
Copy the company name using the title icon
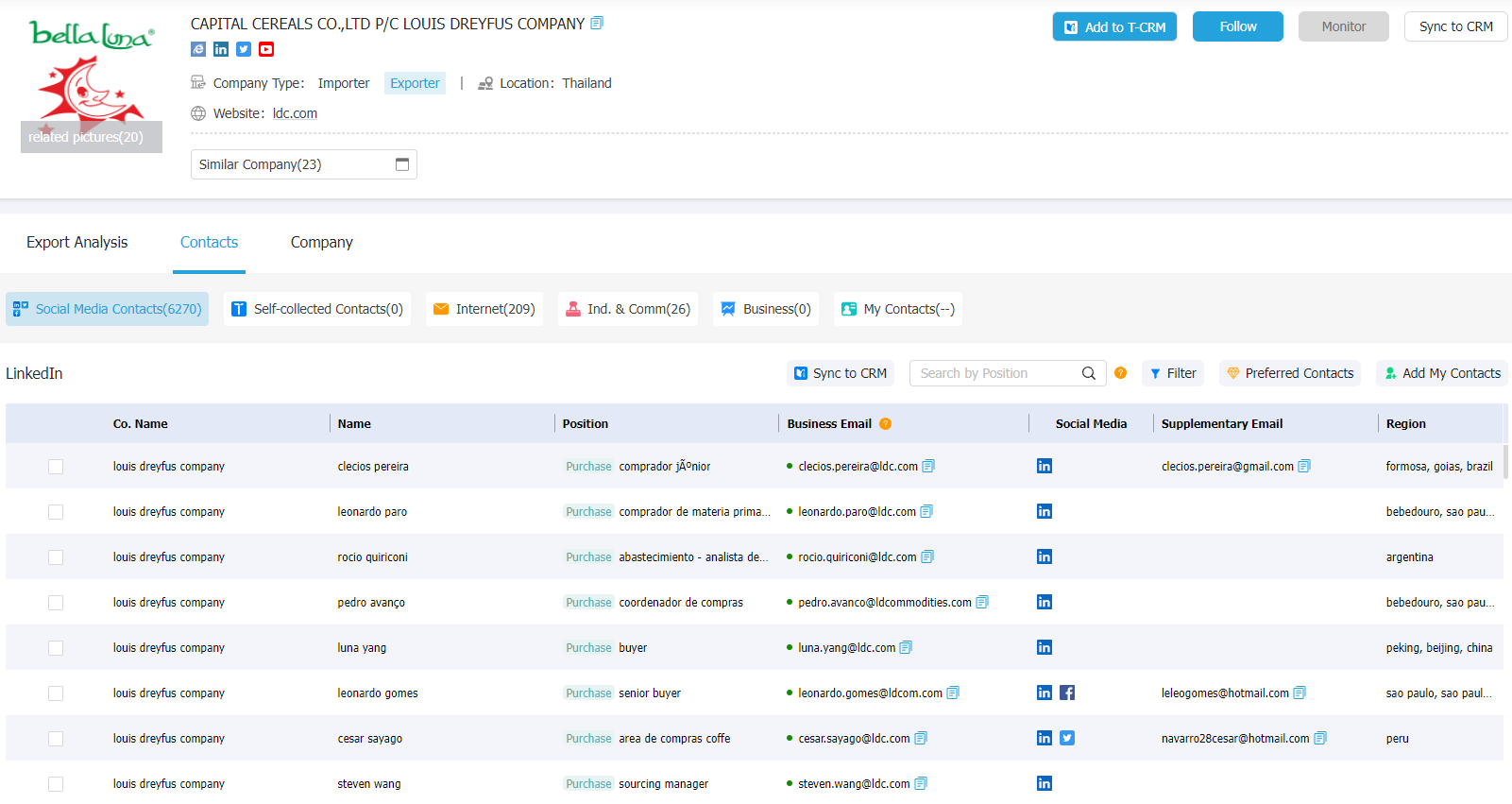[x=597, y=23]
